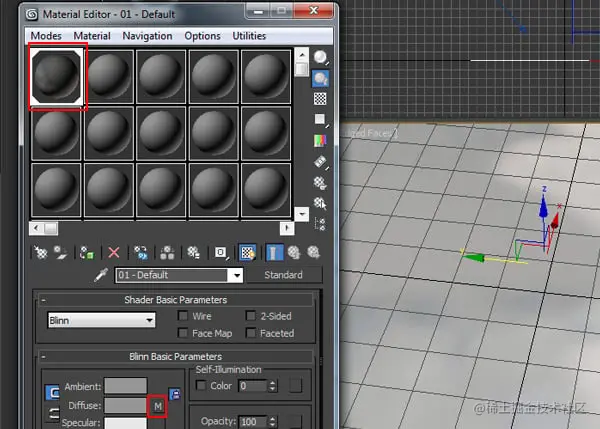Click the Standard material type button

[284, 275]
